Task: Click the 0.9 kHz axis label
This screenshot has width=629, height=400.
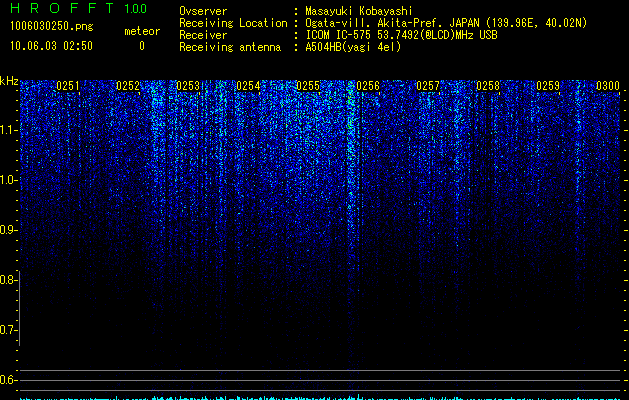Action: point(6,230)
